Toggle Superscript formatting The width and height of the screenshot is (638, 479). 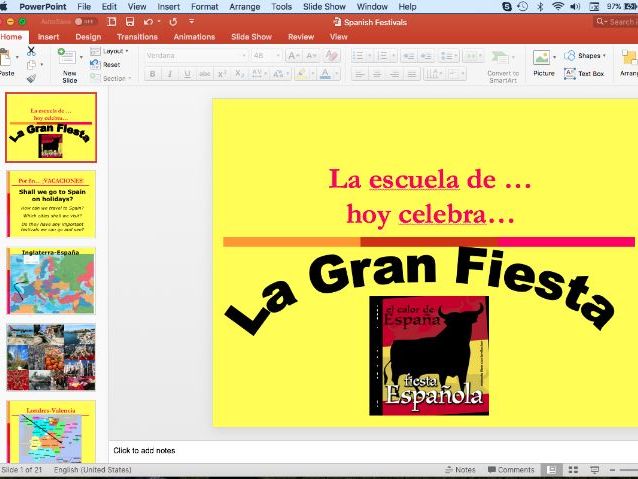[x=222, y=74]
